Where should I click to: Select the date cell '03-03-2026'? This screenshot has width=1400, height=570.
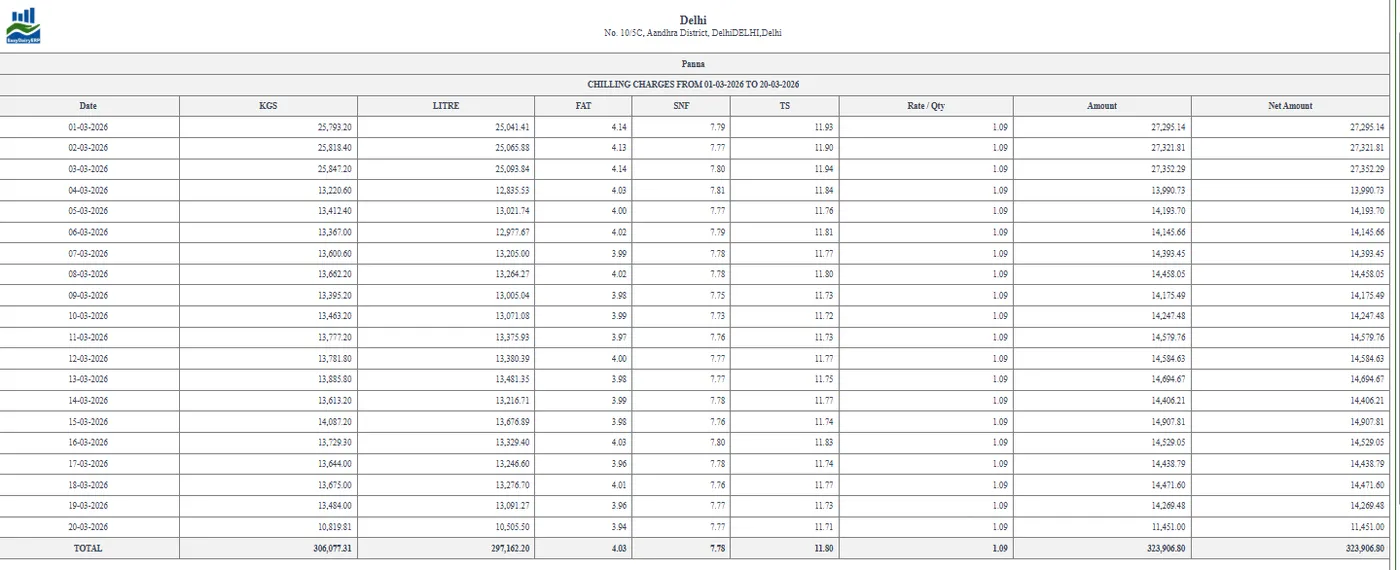tap(89, 169)
